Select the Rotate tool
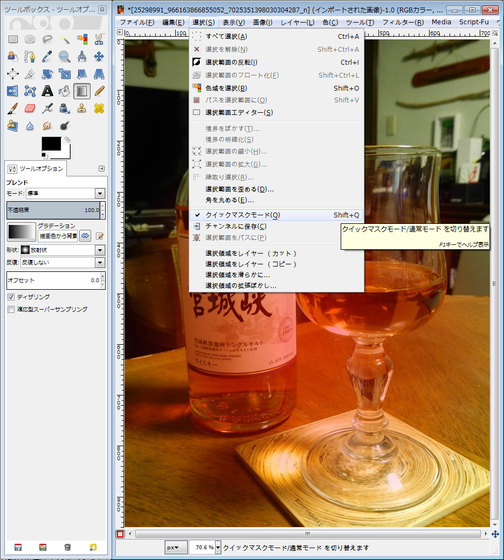This screenshot has height=560, width=504. (47, 74)
